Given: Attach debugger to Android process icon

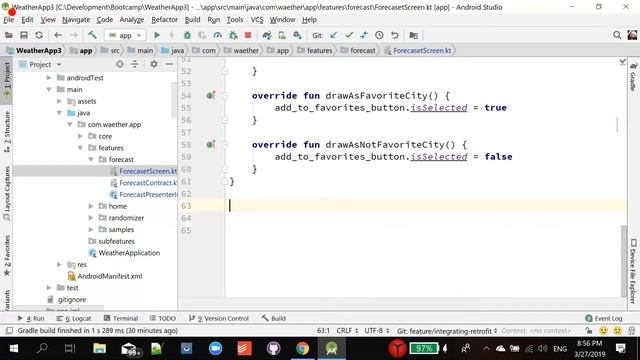Looking at the screenshot, I should click(x=233, y=36).
